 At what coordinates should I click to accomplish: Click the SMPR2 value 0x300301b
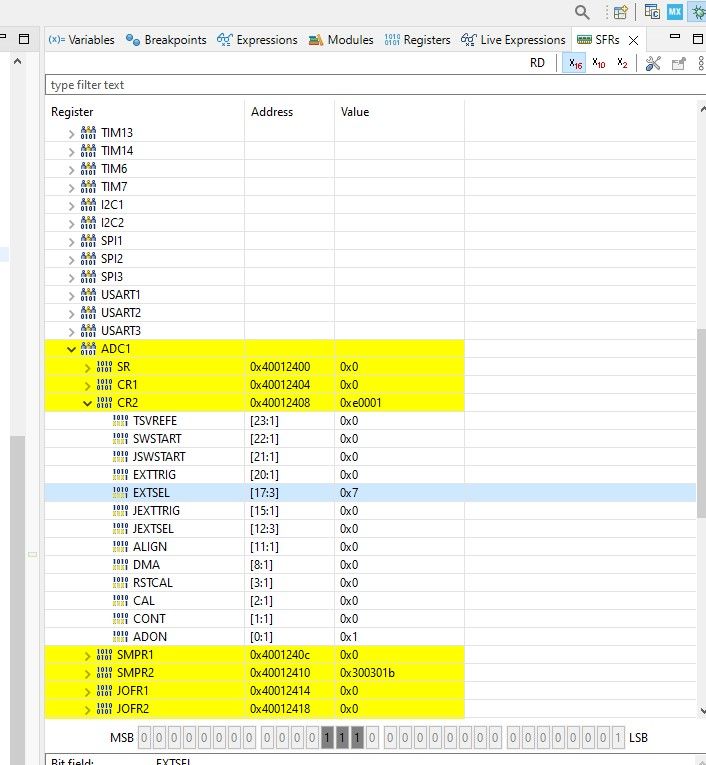(367, 673)
